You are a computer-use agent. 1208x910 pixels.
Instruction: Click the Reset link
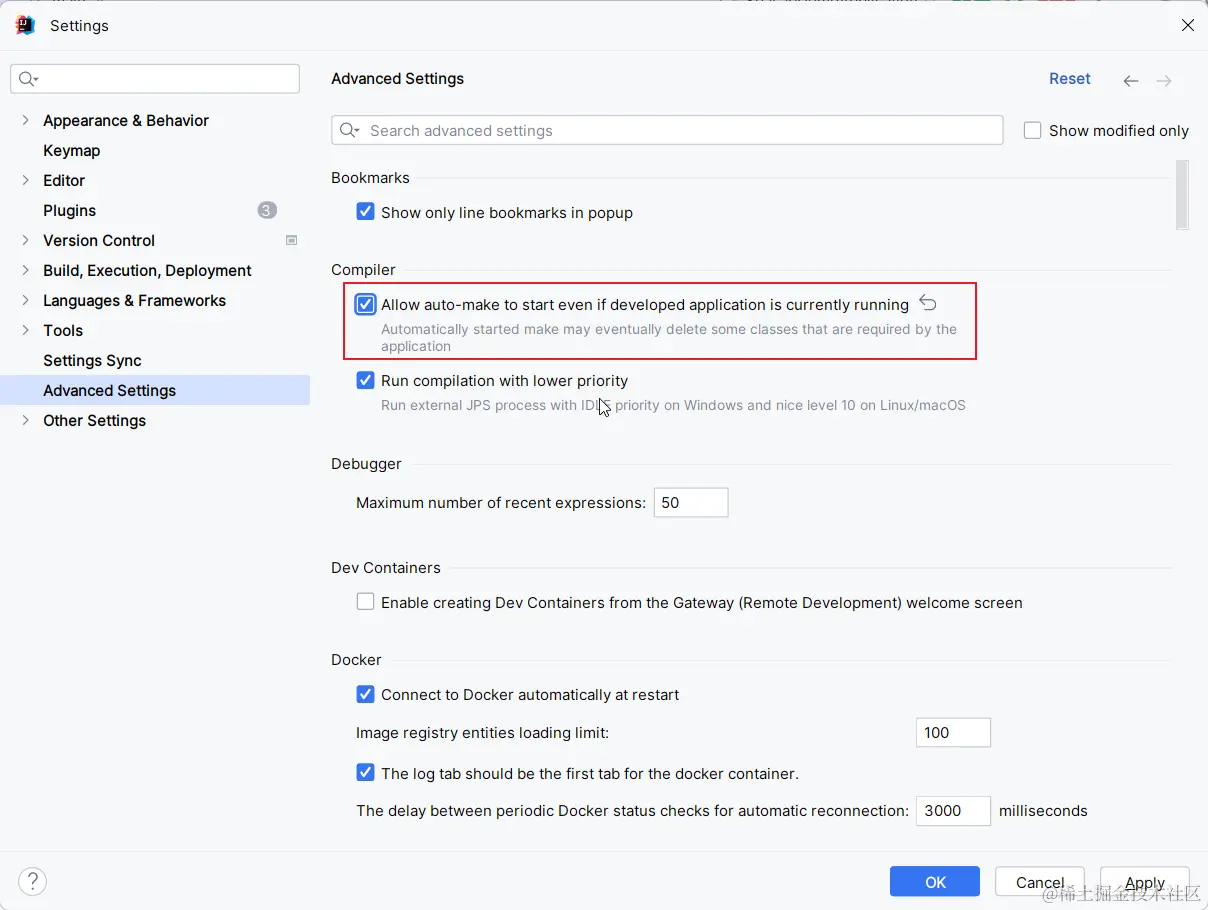pos(1069,79)
